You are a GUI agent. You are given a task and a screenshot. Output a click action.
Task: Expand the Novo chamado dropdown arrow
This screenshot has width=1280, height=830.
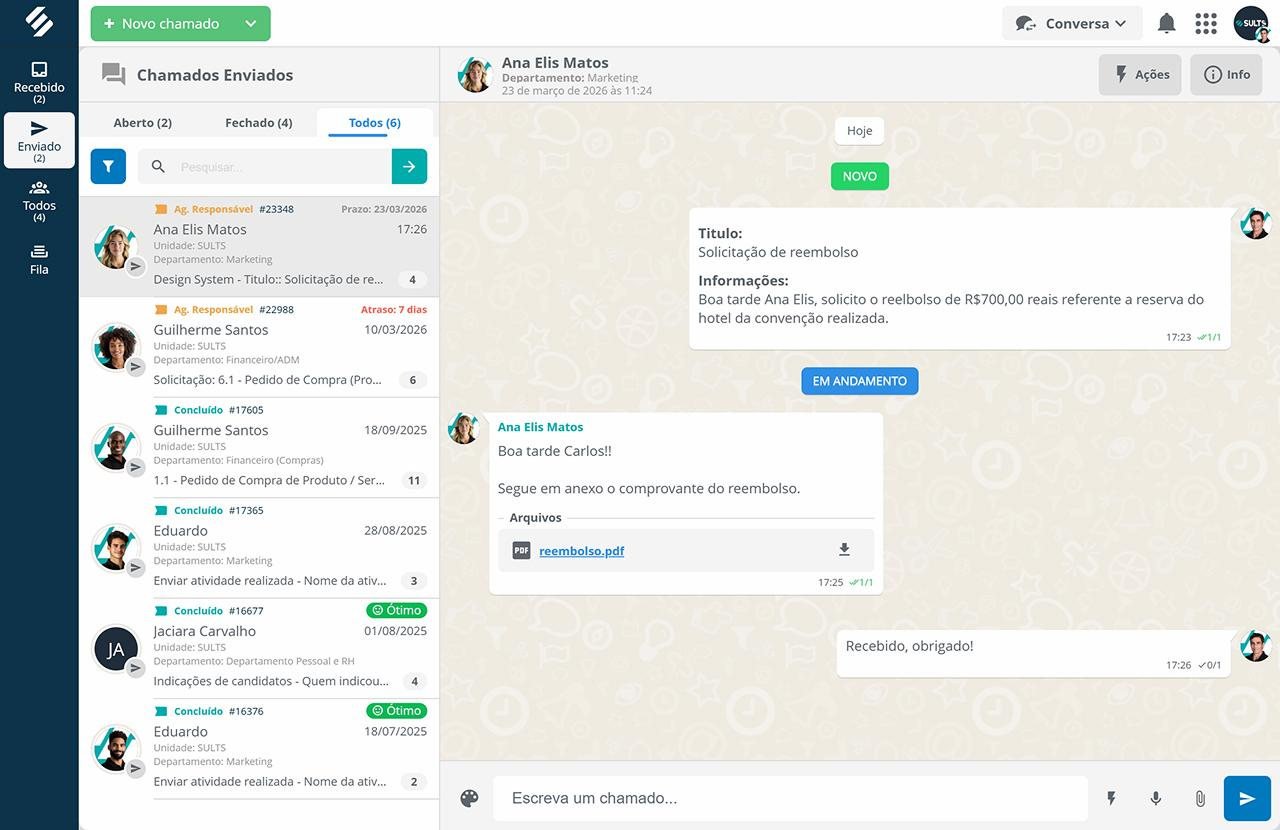click(x=248, y=22)
